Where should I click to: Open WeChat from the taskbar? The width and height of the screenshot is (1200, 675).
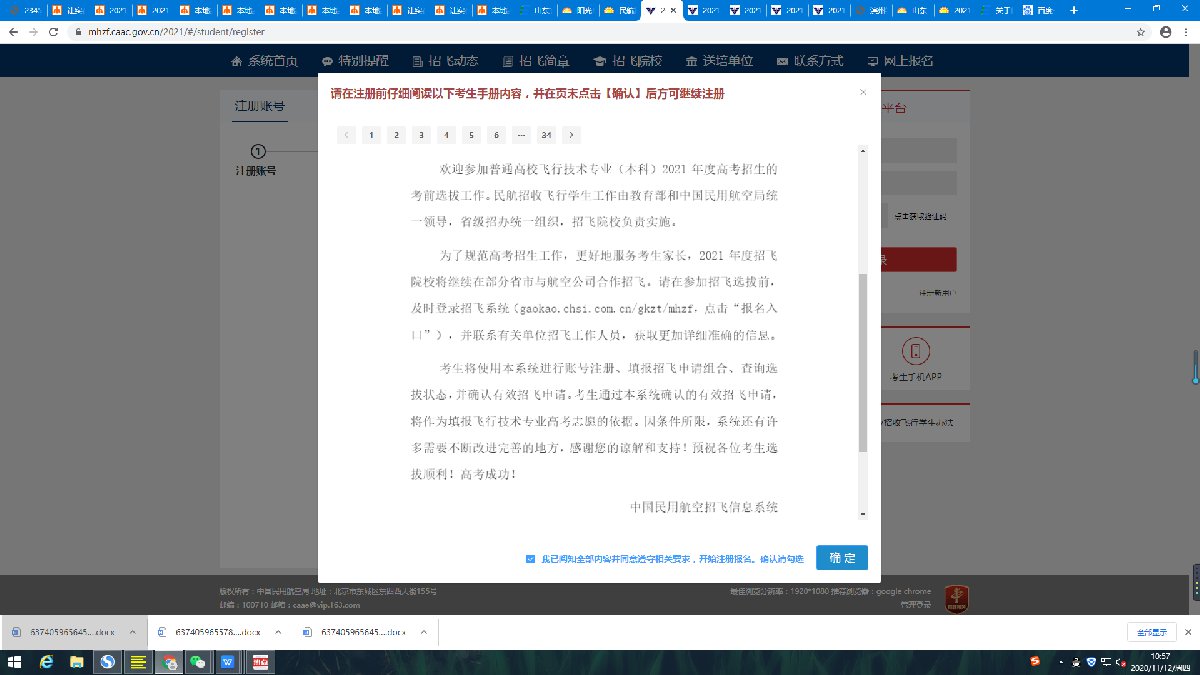198,662
